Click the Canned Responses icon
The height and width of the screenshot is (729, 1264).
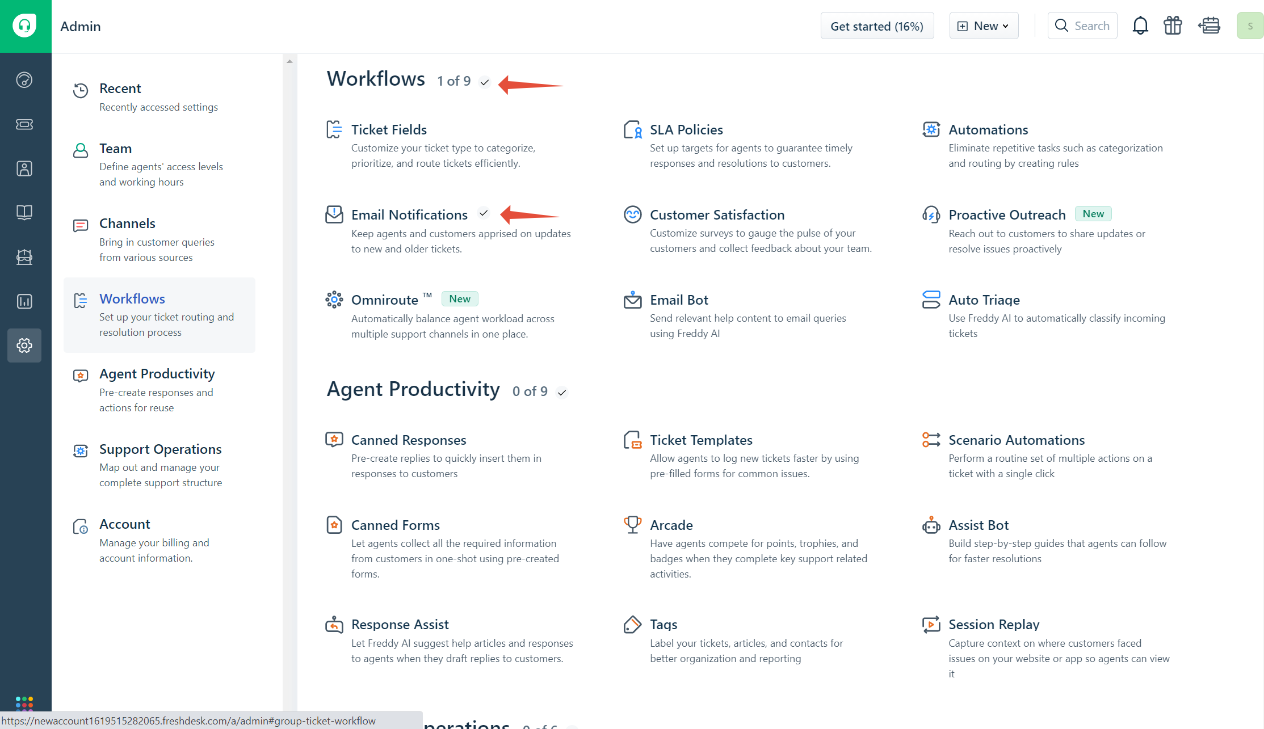pyautogui.click(x=335, y=440)
